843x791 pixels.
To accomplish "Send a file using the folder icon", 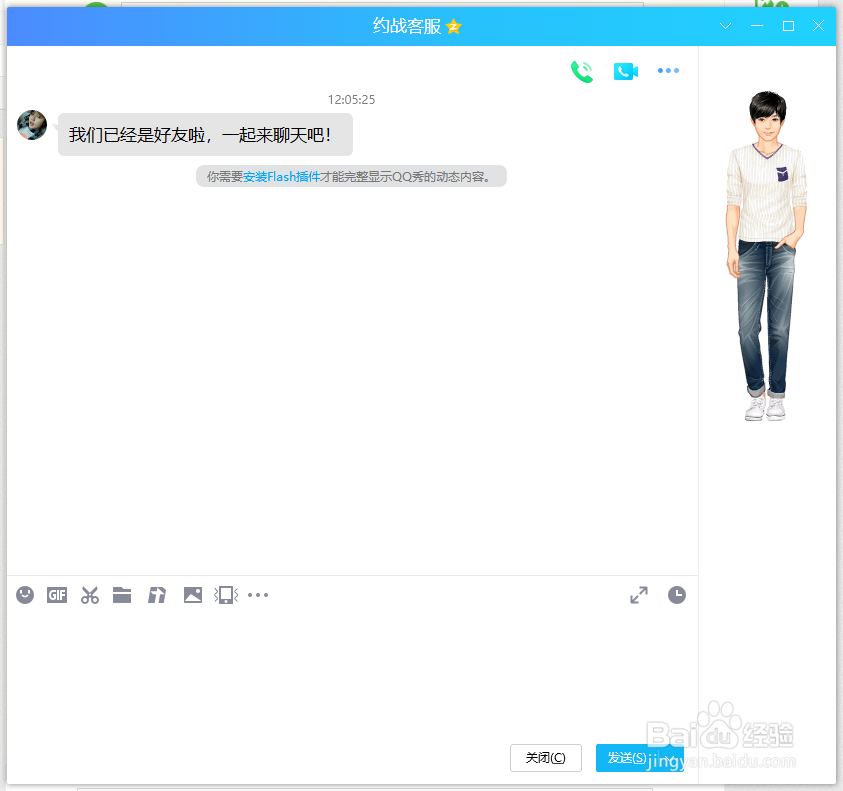I will [x=122, y=595].
